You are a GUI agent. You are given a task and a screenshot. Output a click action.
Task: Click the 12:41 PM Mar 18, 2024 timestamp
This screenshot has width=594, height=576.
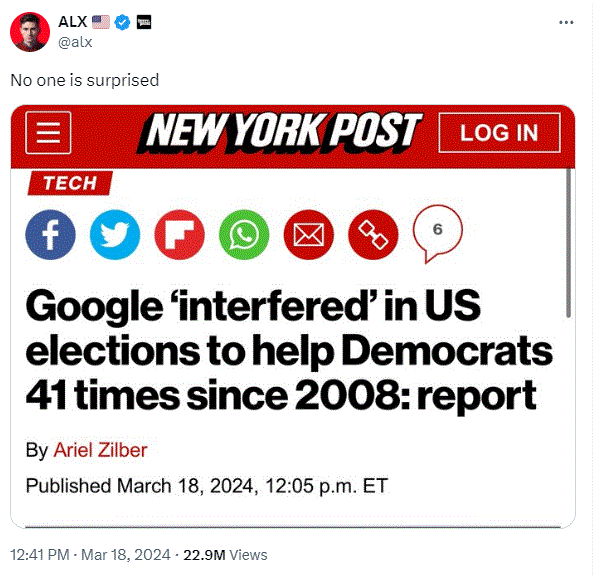[90, 555]
